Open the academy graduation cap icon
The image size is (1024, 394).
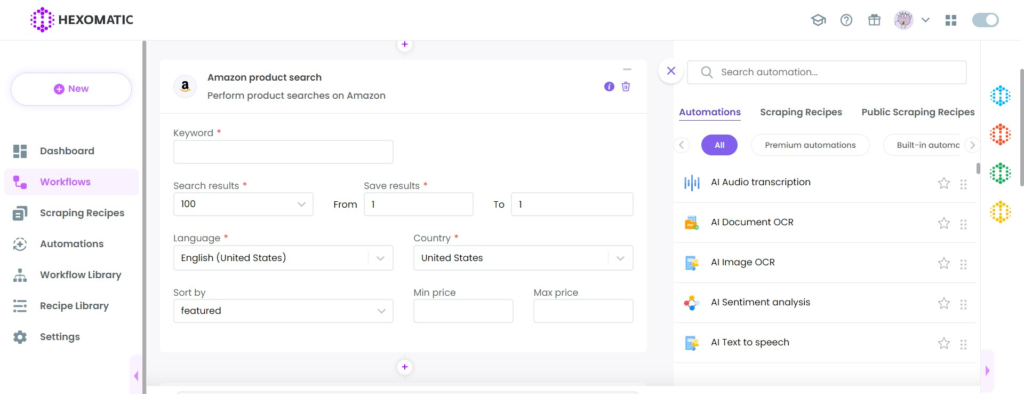818,20
